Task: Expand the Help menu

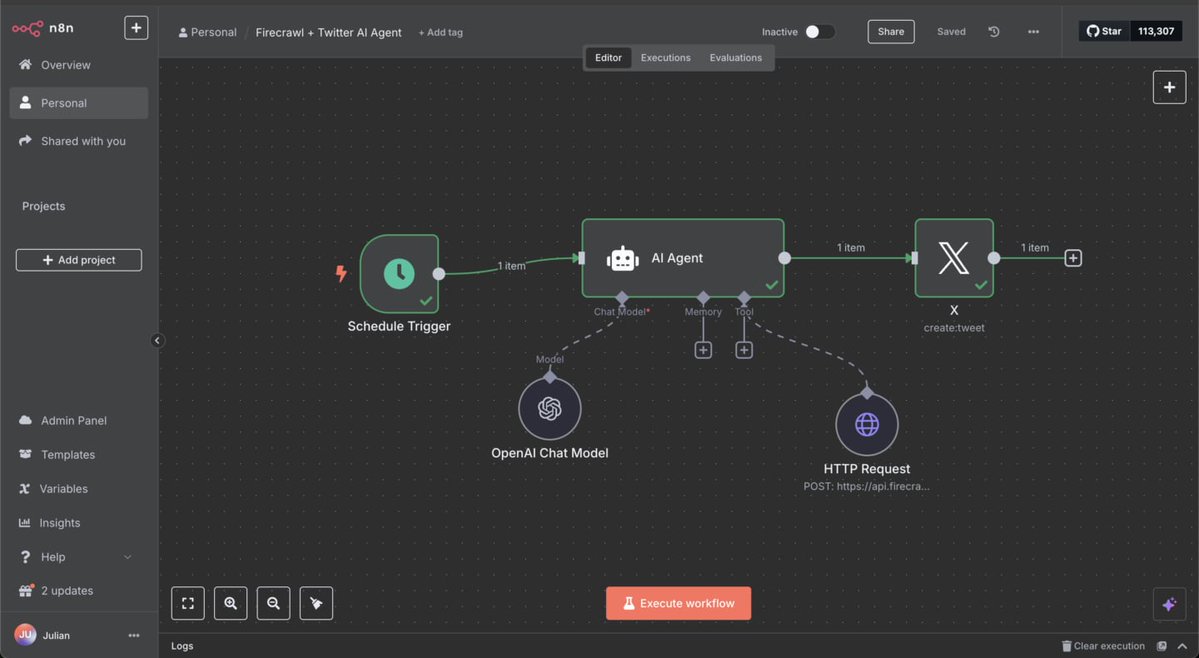Action: pyautogui.click(x=75, y=557)
